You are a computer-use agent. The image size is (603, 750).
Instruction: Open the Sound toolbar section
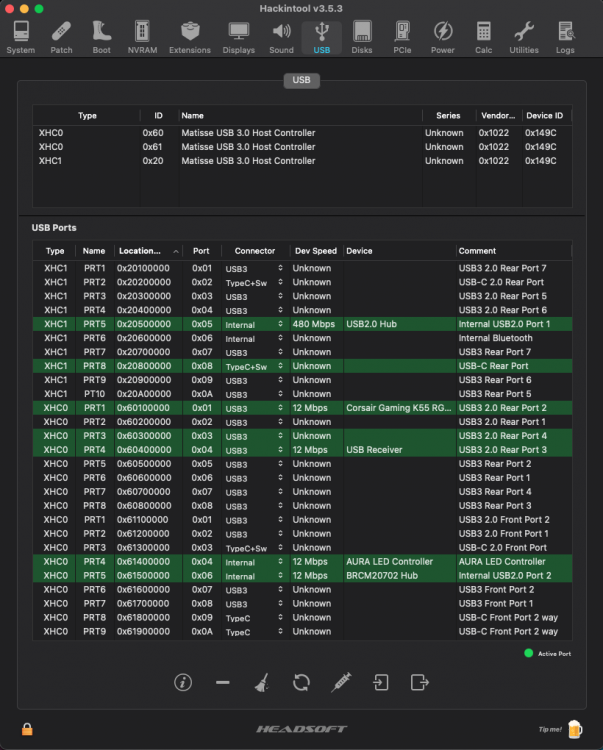coord(281,37)
